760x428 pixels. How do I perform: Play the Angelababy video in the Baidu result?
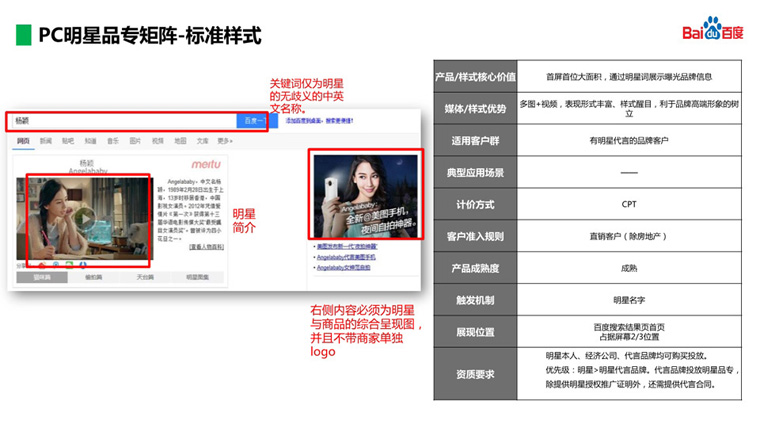tap(85, 219)
